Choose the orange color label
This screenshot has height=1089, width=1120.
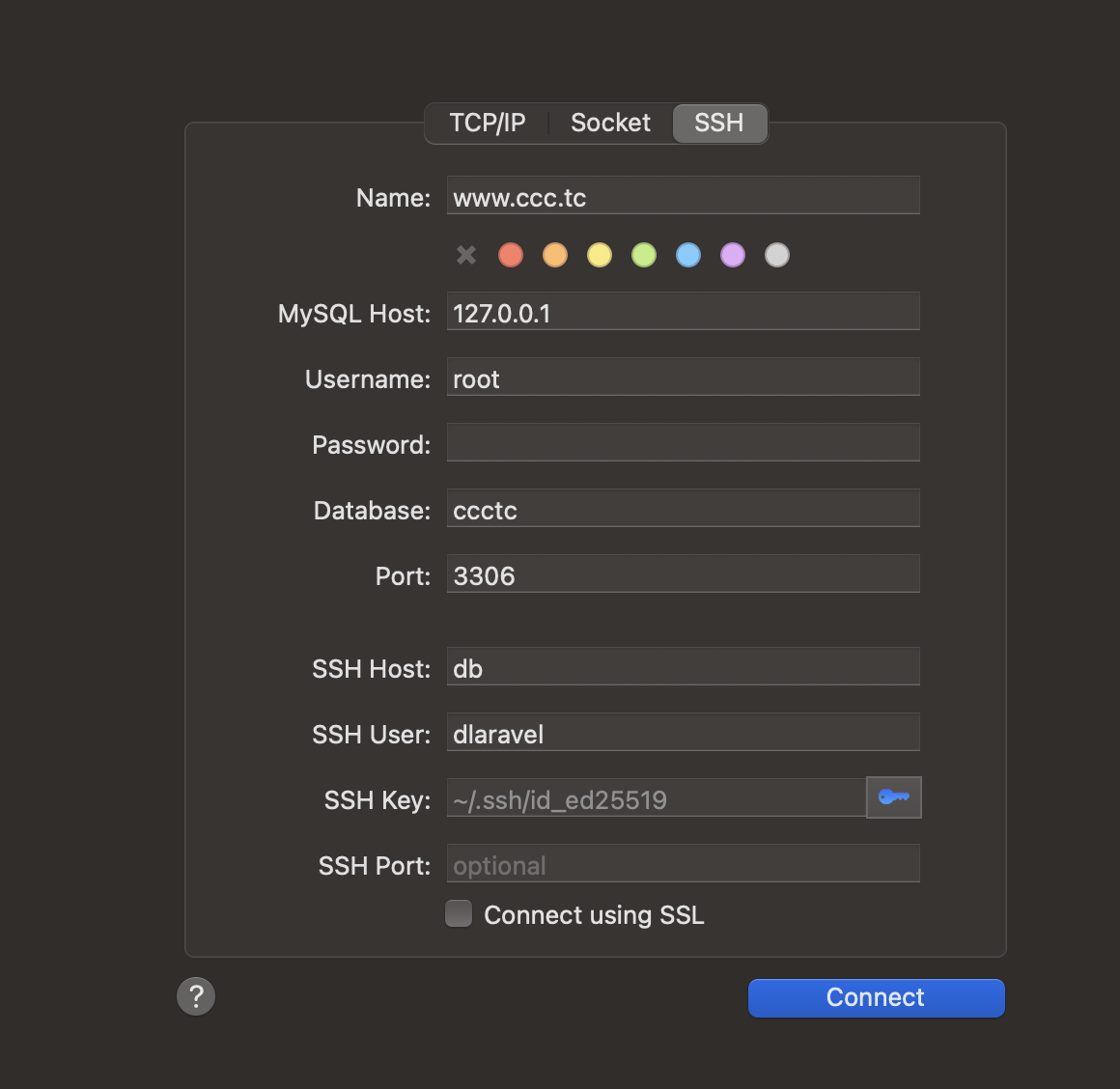555,255
